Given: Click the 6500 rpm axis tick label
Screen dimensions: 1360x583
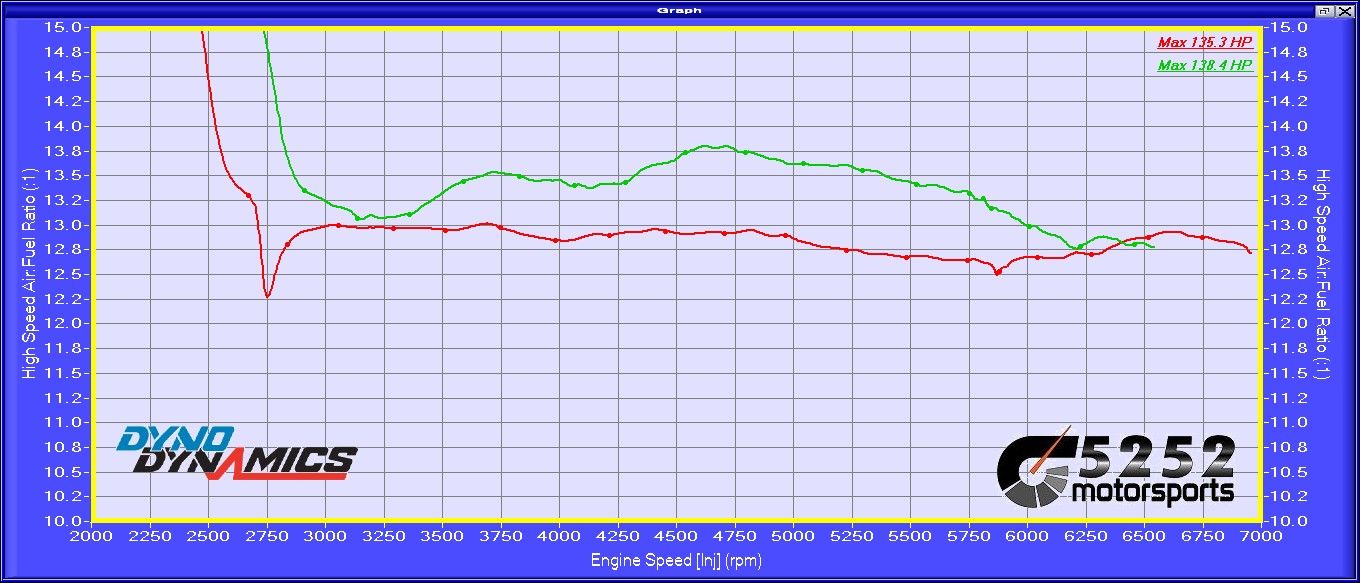Looking at the screenshot, I should pyautogui.click(x=1145, y=536).
